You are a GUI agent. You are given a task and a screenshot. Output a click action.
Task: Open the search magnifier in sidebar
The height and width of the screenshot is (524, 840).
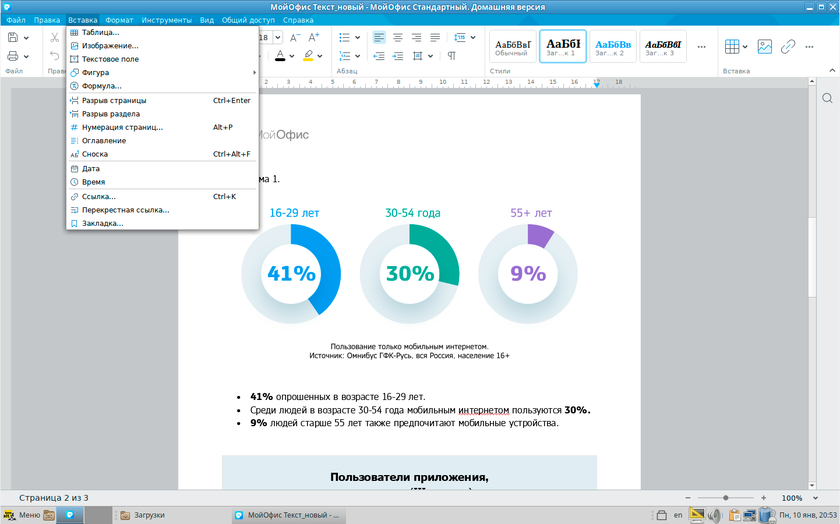pos(827,99)
